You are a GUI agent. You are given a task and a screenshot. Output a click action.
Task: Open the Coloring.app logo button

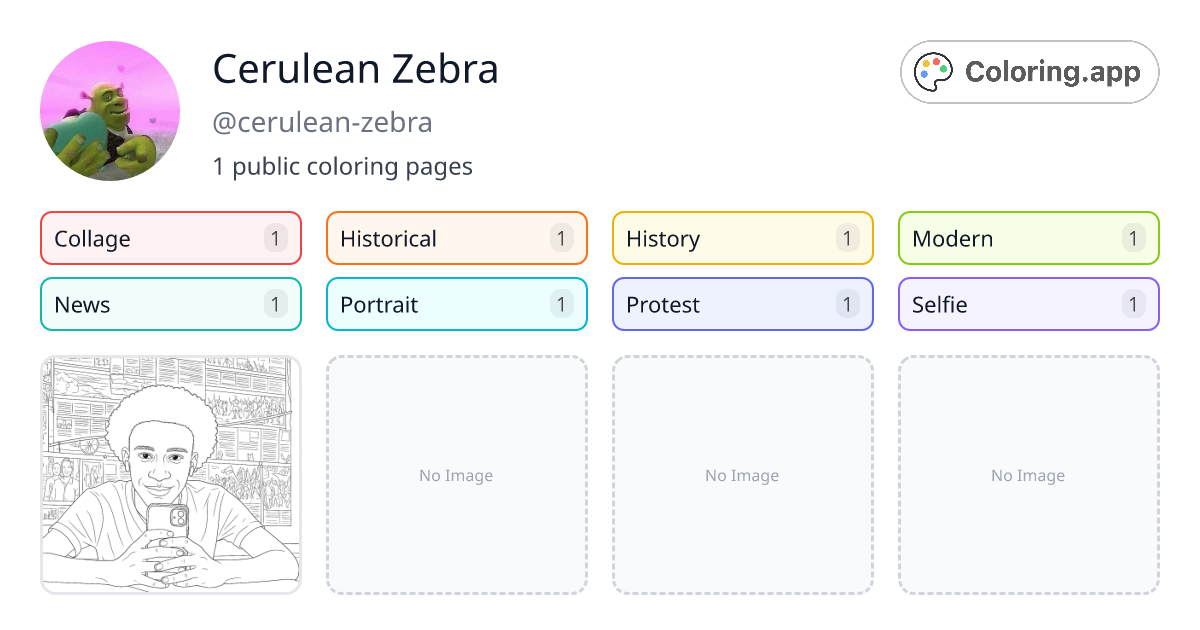coord(1029,72)
